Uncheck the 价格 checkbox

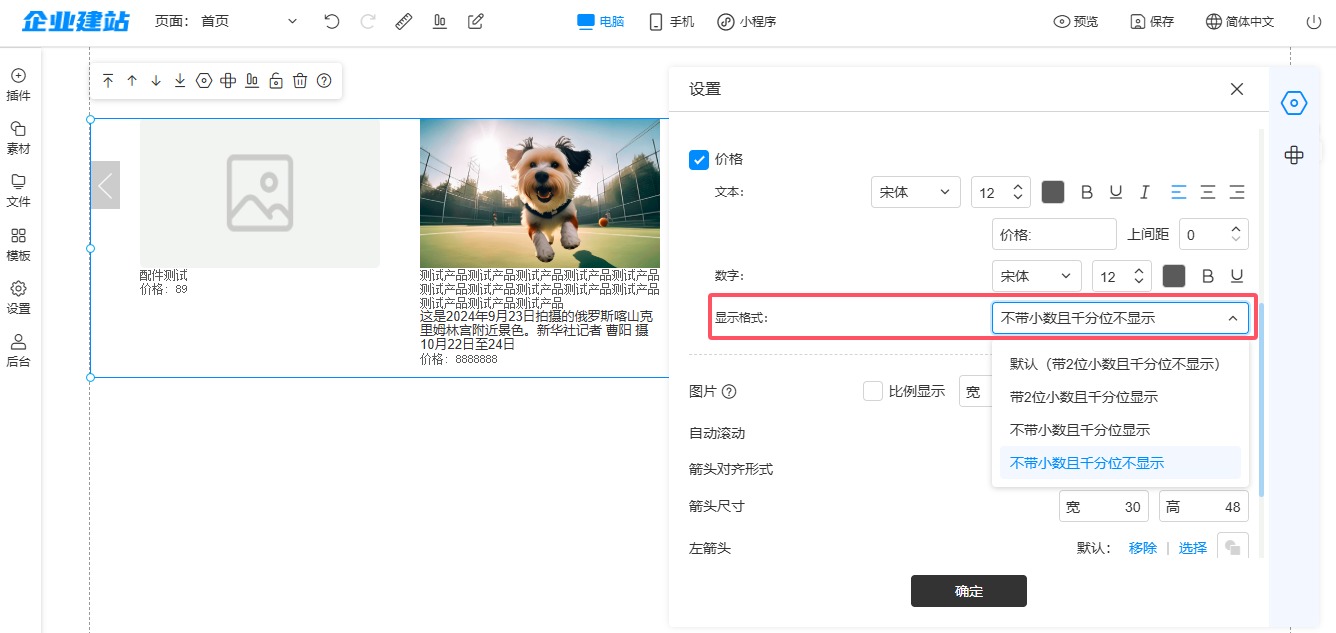[x=699, y=159]
